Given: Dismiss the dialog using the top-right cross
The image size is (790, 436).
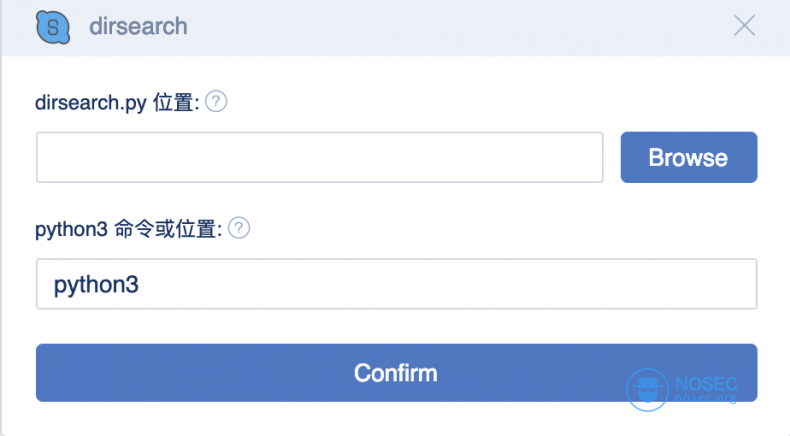Looking at the screenshot, I should point(744,26).
